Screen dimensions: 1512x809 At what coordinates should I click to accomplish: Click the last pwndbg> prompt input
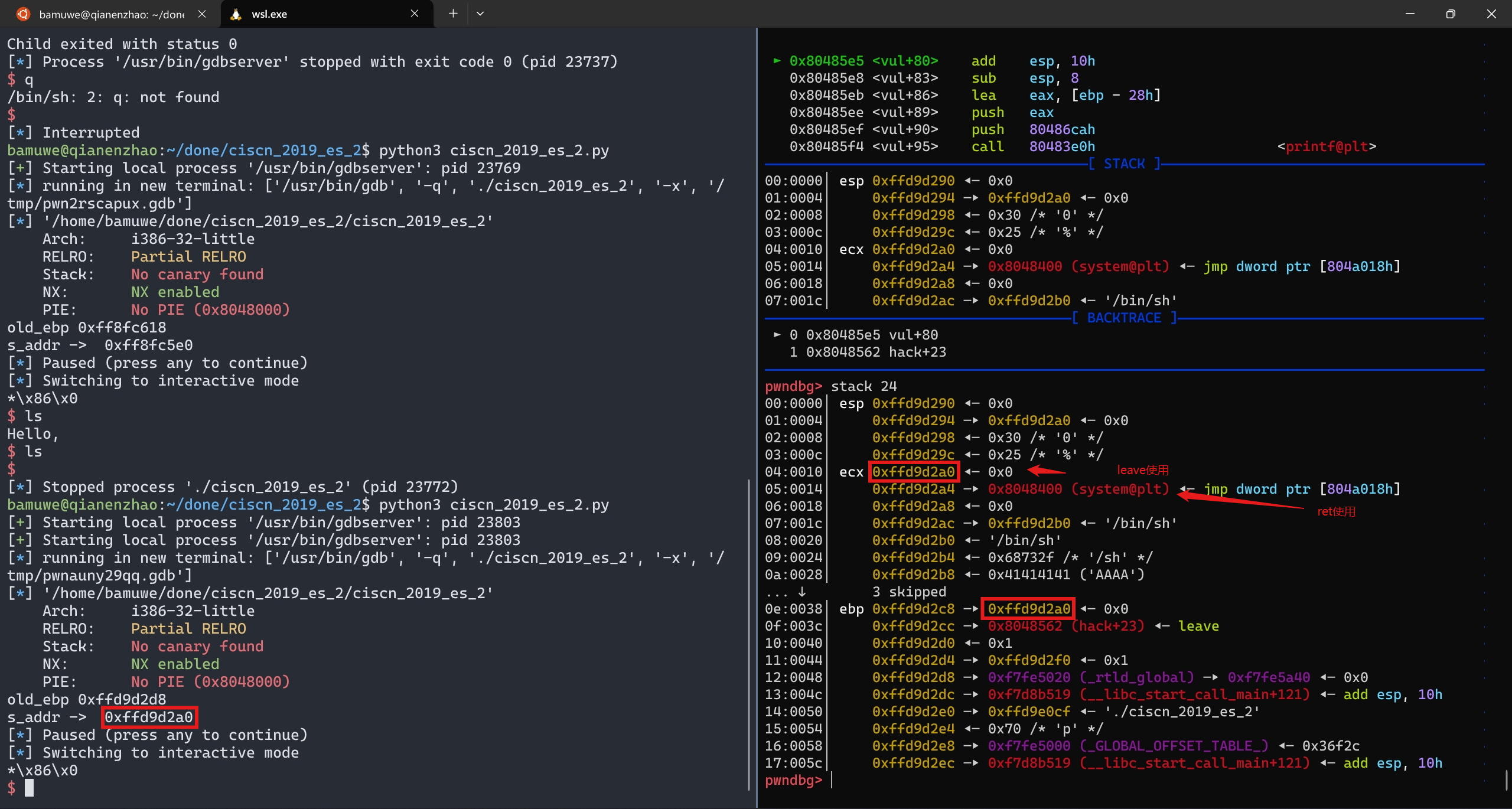[832, 780]
